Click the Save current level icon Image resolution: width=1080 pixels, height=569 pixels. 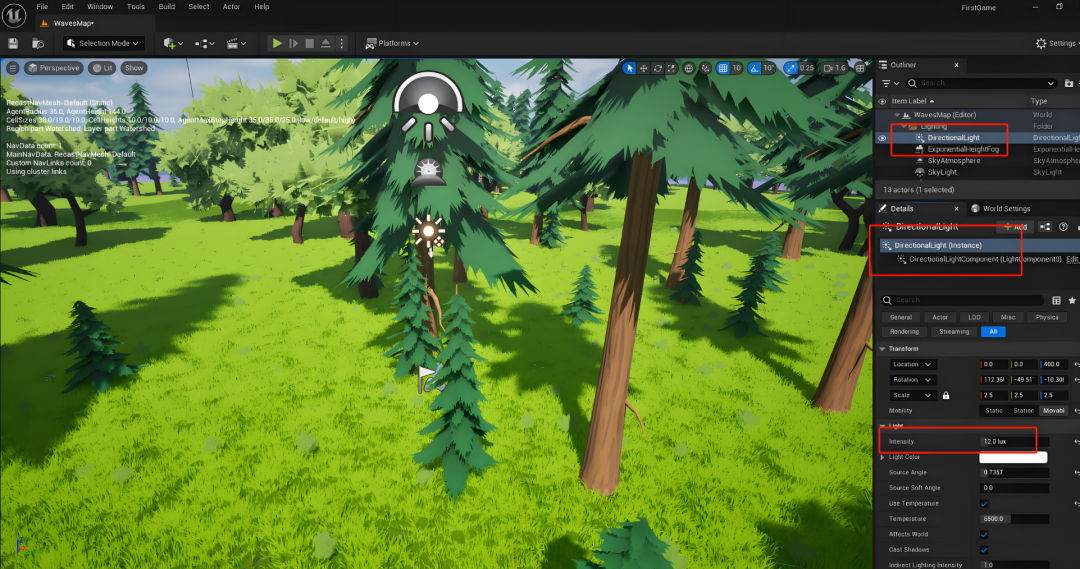click(14, 43)
